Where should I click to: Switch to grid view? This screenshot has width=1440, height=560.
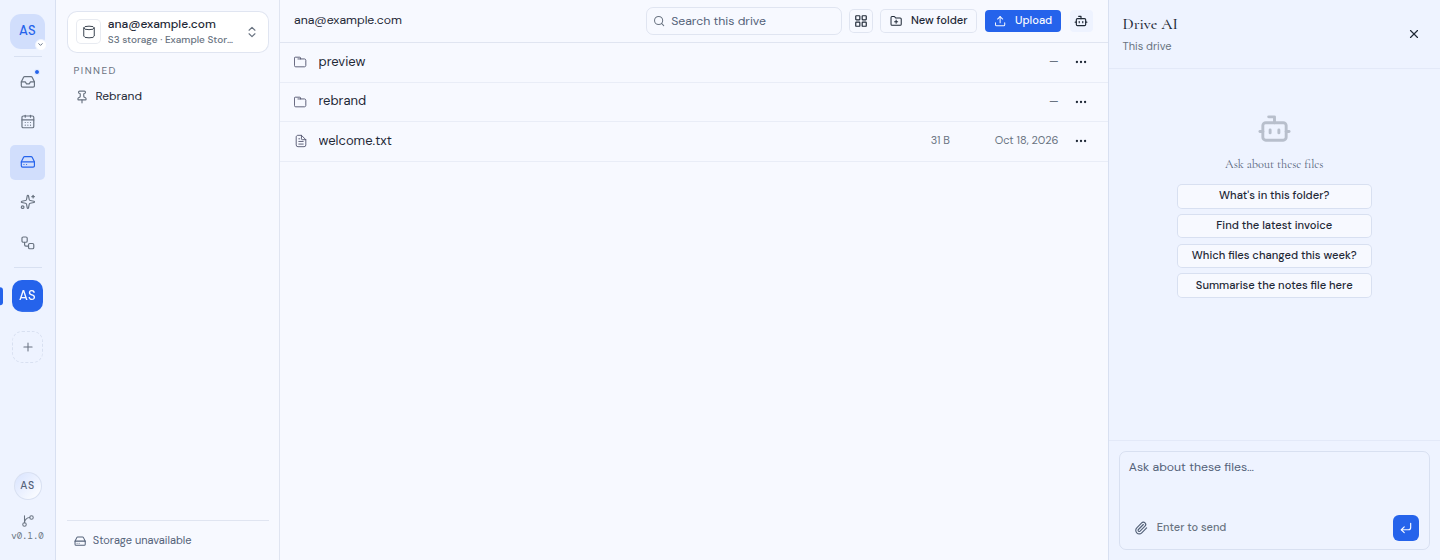(861, 21)
